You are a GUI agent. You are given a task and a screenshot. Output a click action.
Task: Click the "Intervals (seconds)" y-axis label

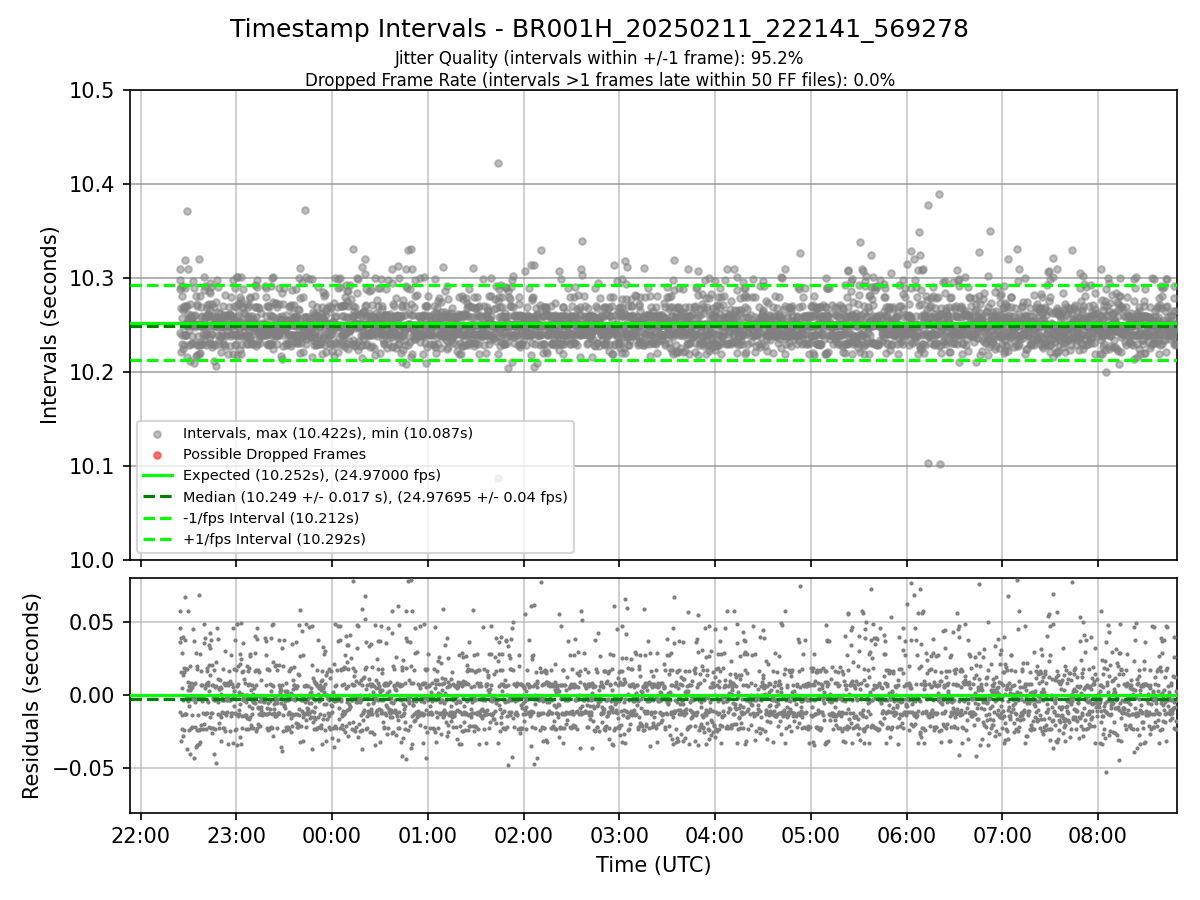pos(50,325)
